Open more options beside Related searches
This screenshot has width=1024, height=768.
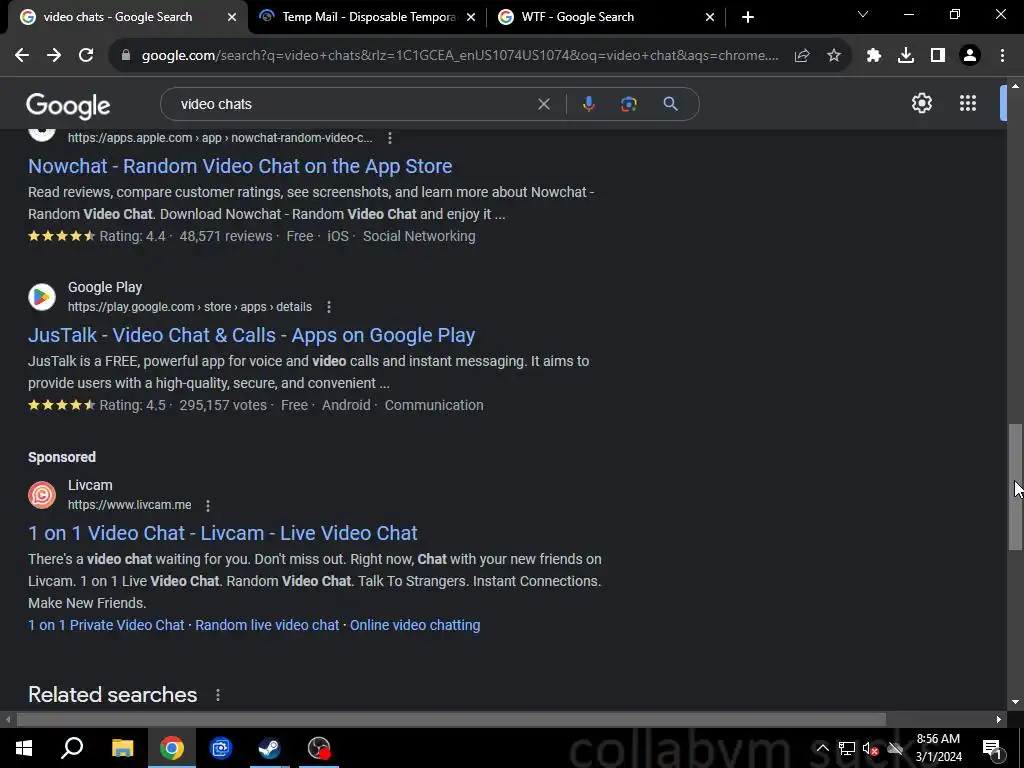click(217, 695)
